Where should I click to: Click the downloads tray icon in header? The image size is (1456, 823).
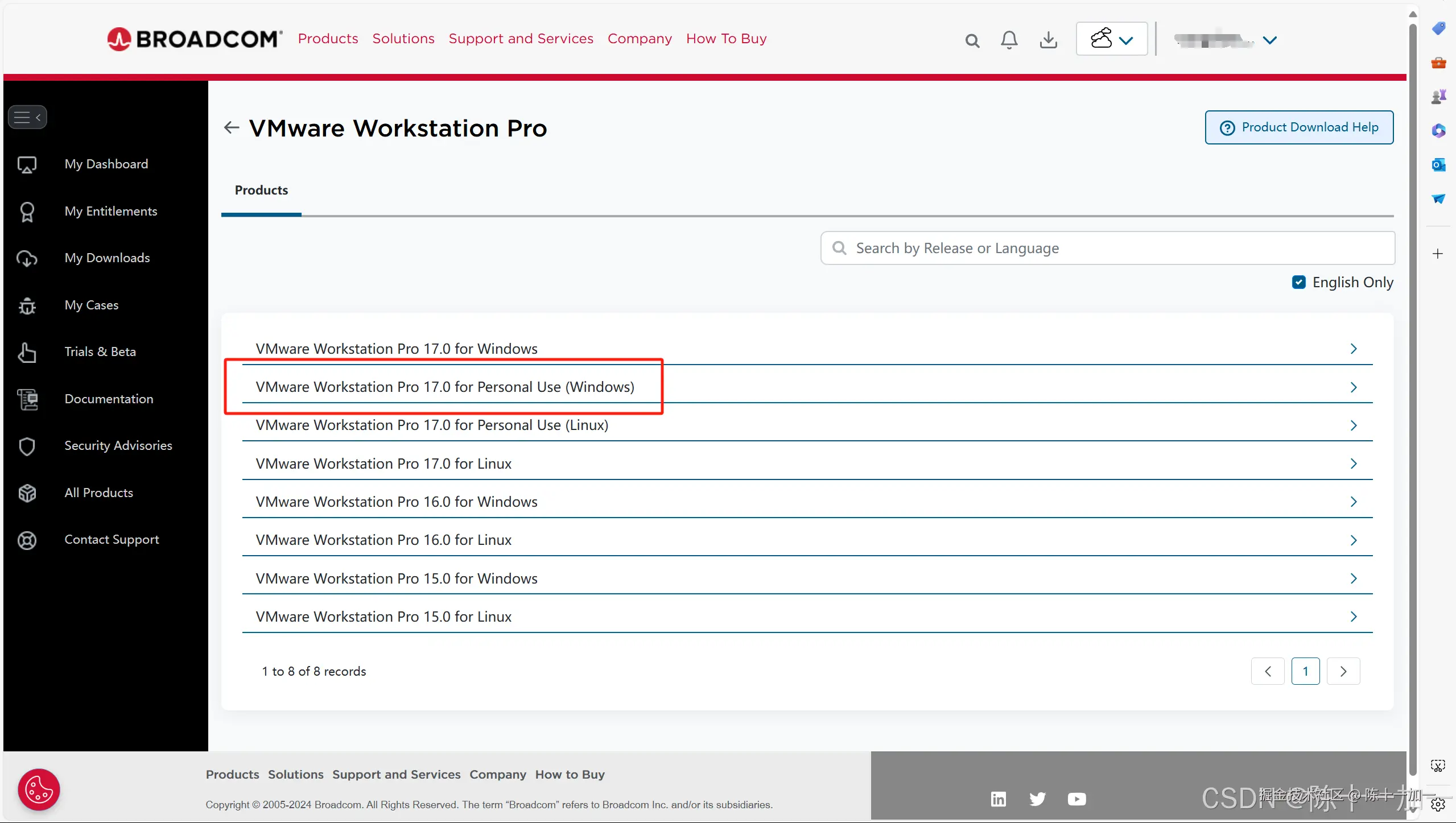coord(1048,40)
